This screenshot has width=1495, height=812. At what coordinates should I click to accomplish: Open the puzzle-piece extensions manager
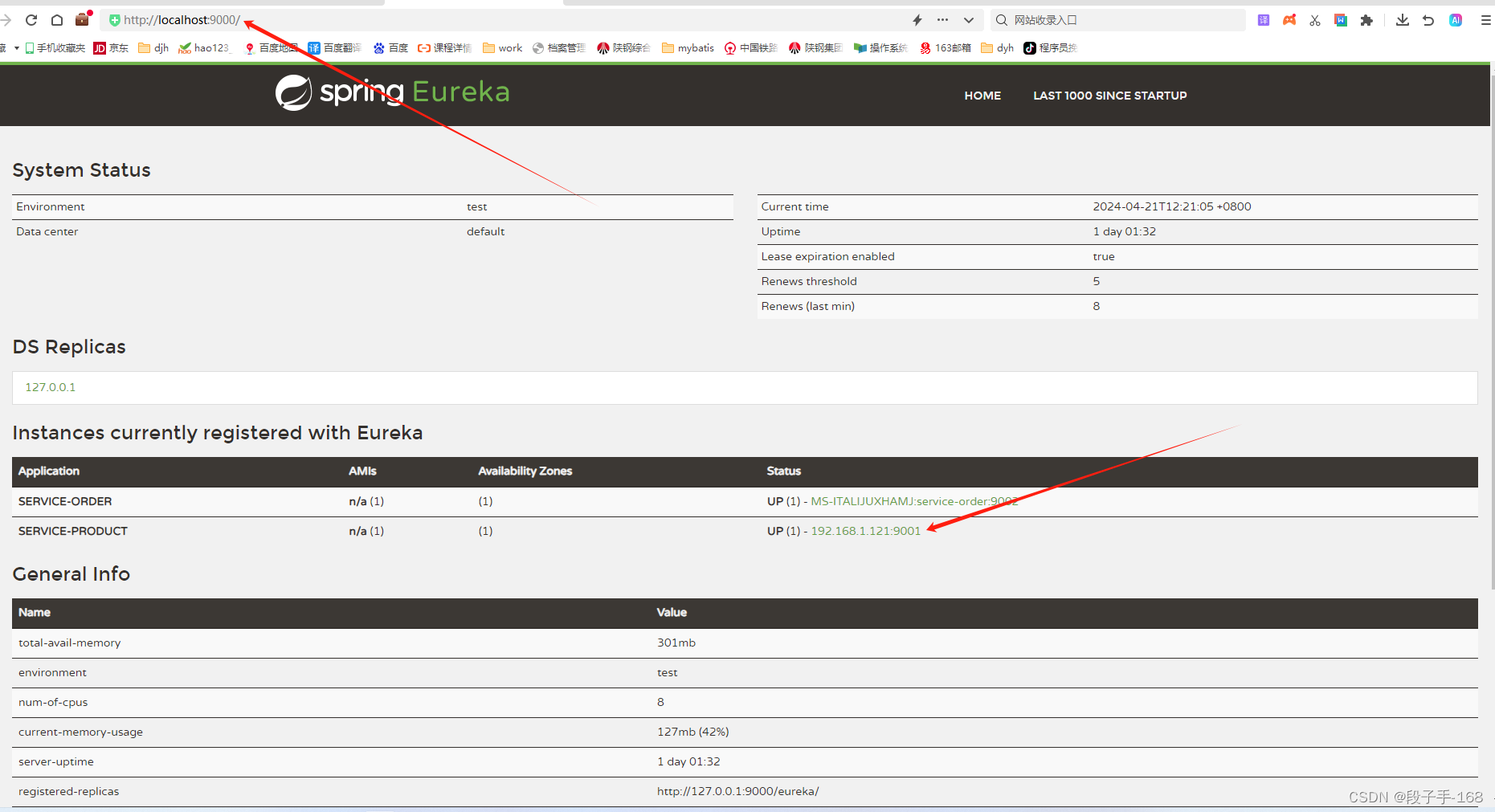tap(1366, 20)
